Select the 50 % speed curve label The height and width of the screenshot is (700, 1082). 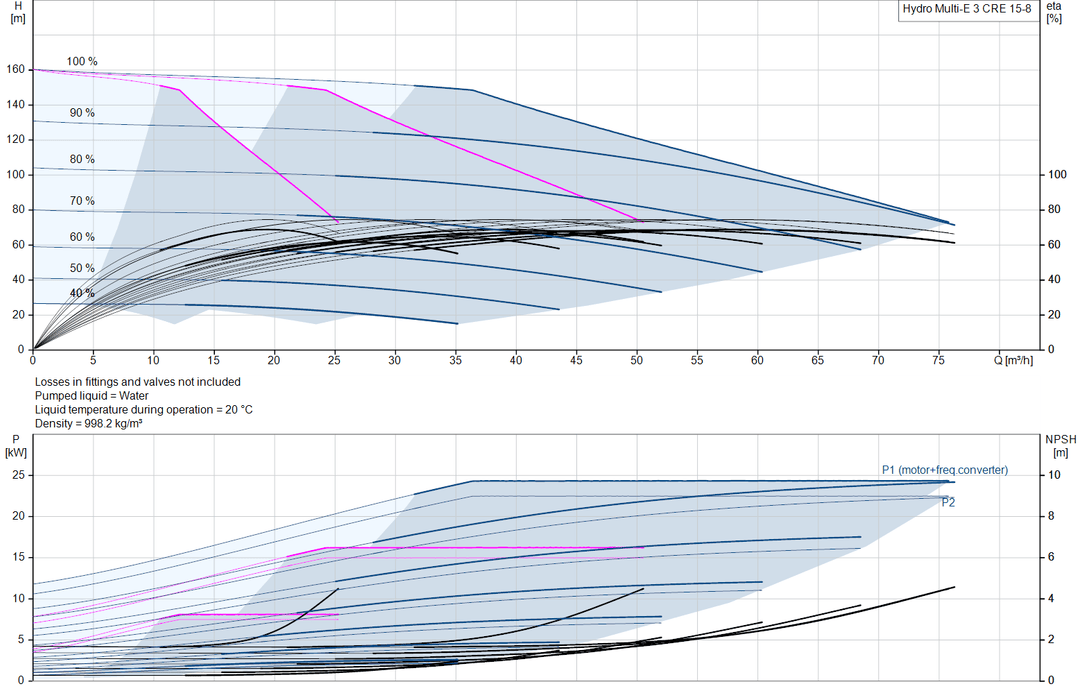(x=82, y=268)
